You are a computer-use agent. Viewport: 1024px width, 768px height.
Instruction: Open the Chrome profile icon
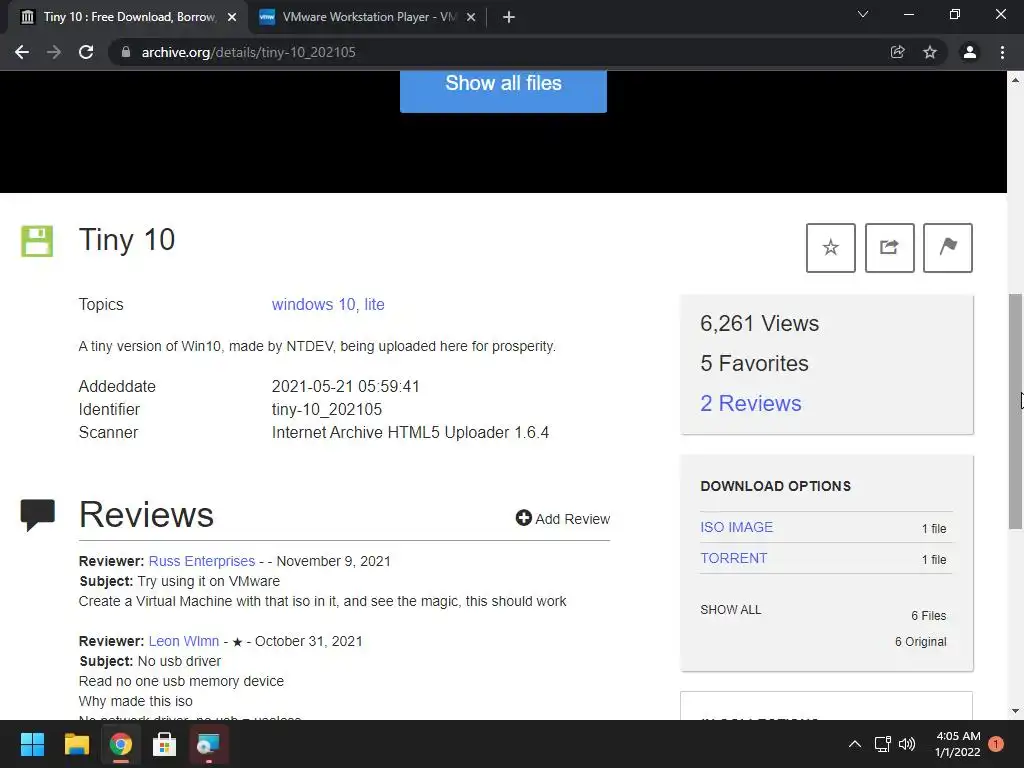[x=970, y=52]
